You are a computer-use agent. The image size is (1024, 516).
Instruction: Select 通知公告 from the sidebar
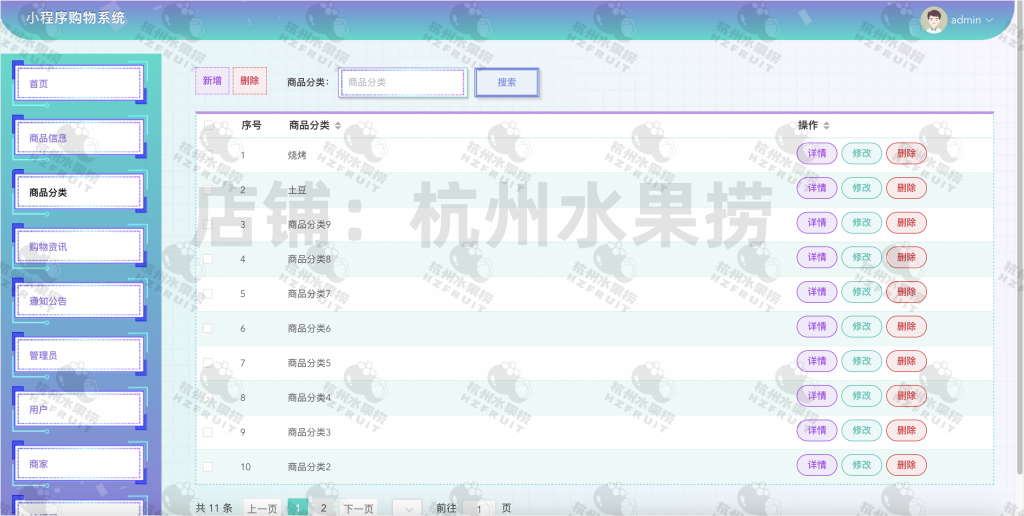(78, 300)
